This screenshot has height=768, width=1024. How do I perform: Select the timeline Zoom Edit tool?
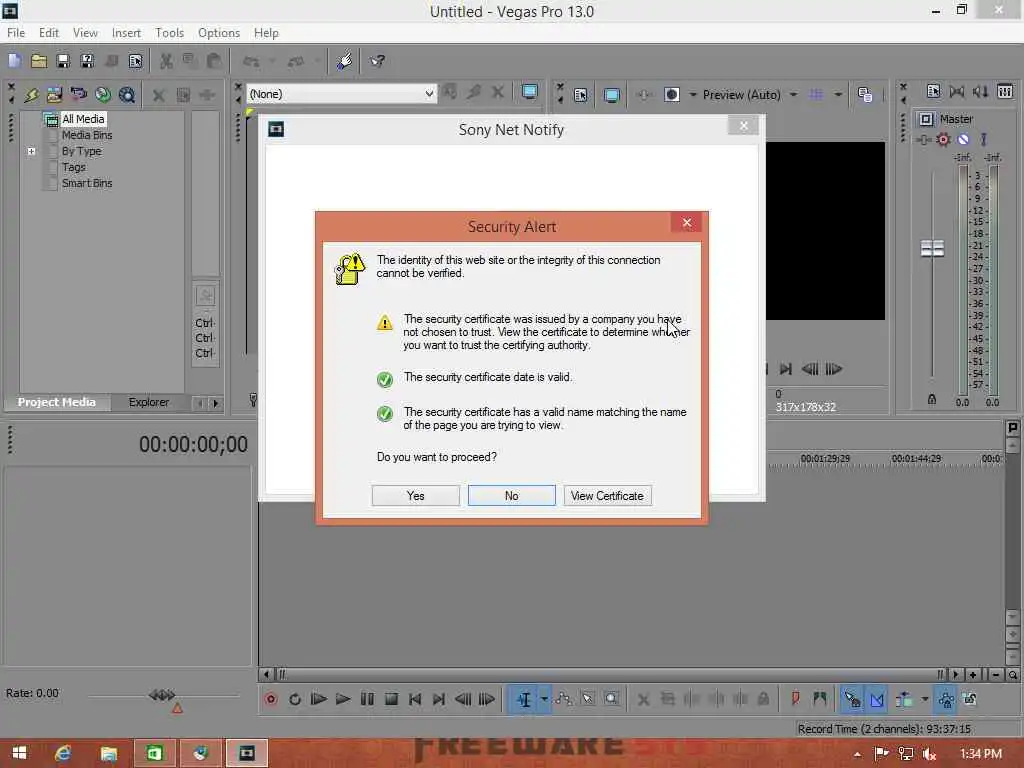[x=612, y=699]
